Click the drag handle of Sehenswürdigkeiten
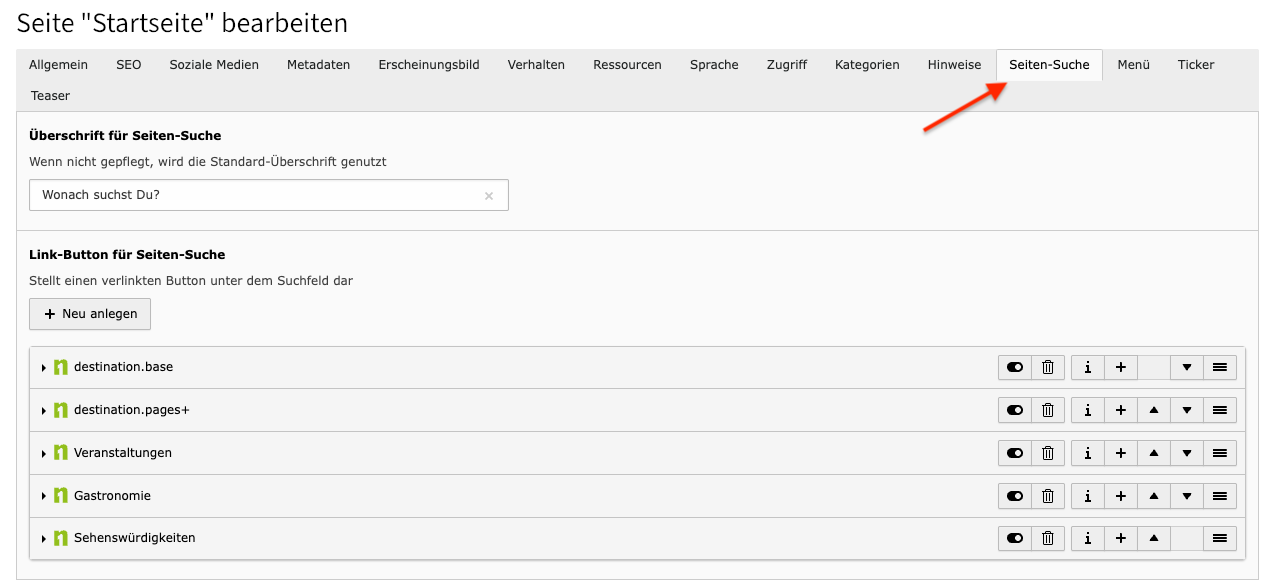Viewport: 1269px width, 583px height. (1220, 539)
